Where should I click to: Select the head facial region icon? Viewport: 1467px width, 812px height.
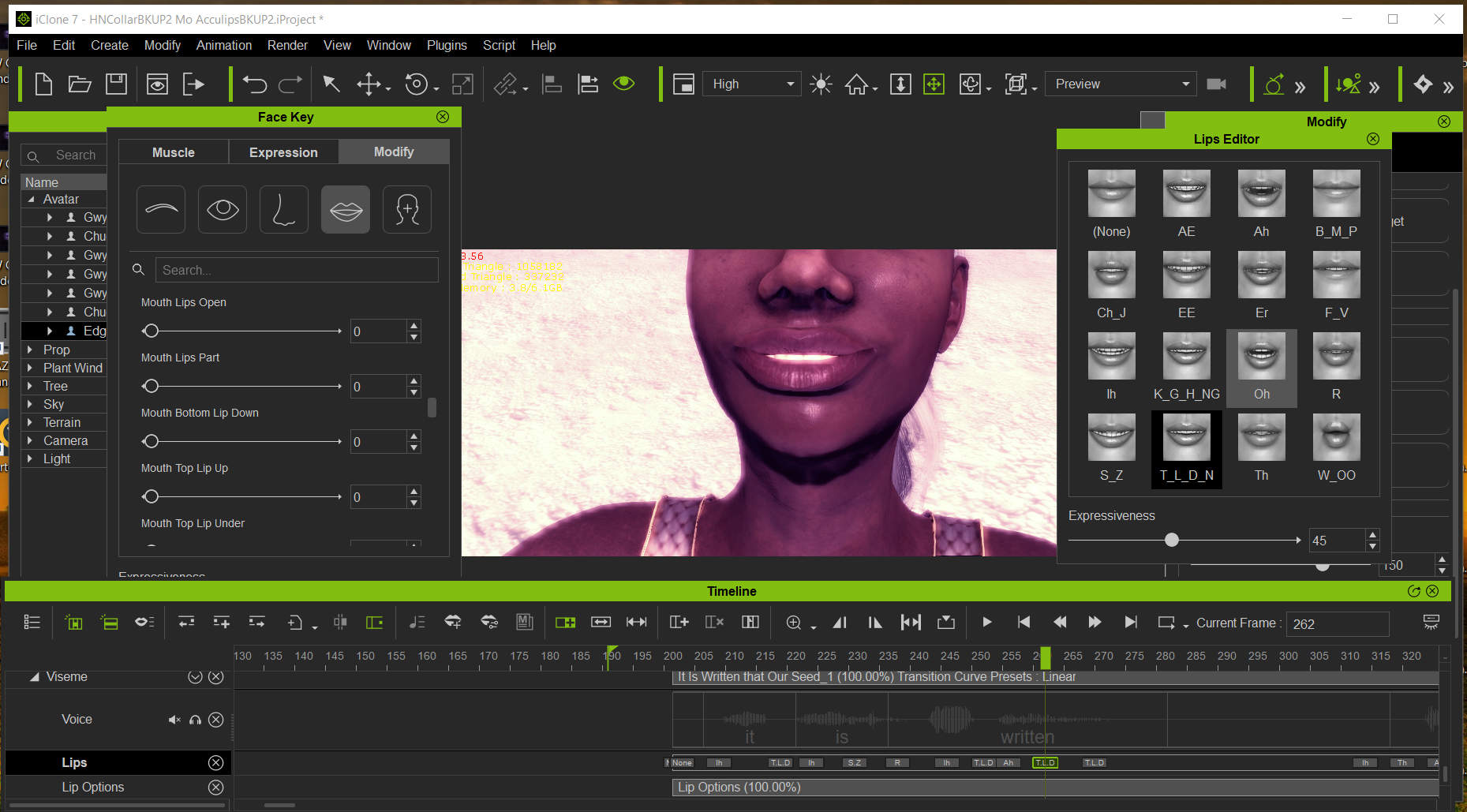click(x=407, y=209)
